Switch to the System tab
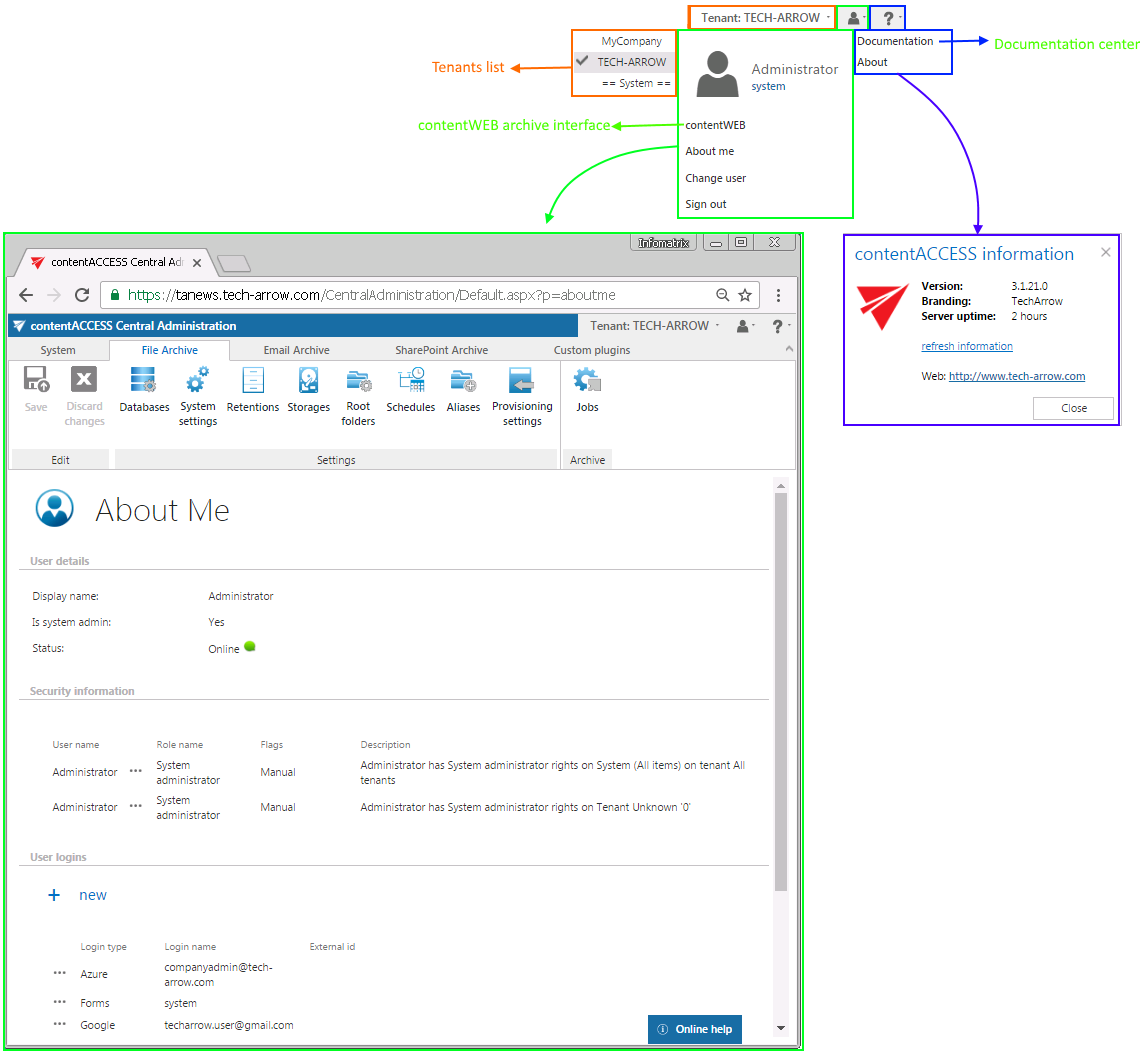 [58, 351]
